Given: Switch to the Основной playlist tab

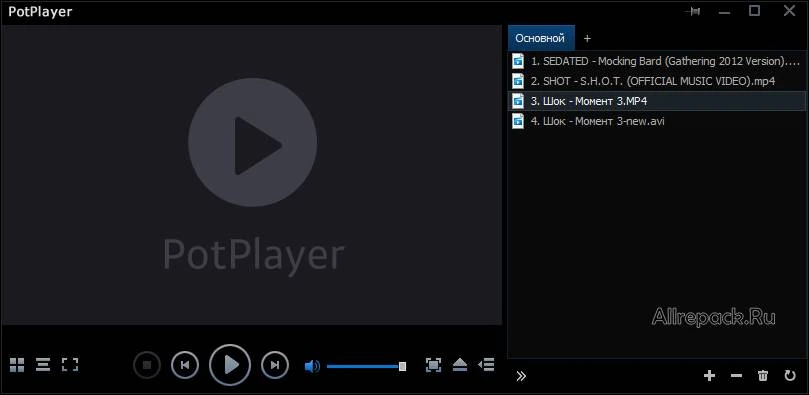Looking at the screenshot, I should tap(541, 38).
